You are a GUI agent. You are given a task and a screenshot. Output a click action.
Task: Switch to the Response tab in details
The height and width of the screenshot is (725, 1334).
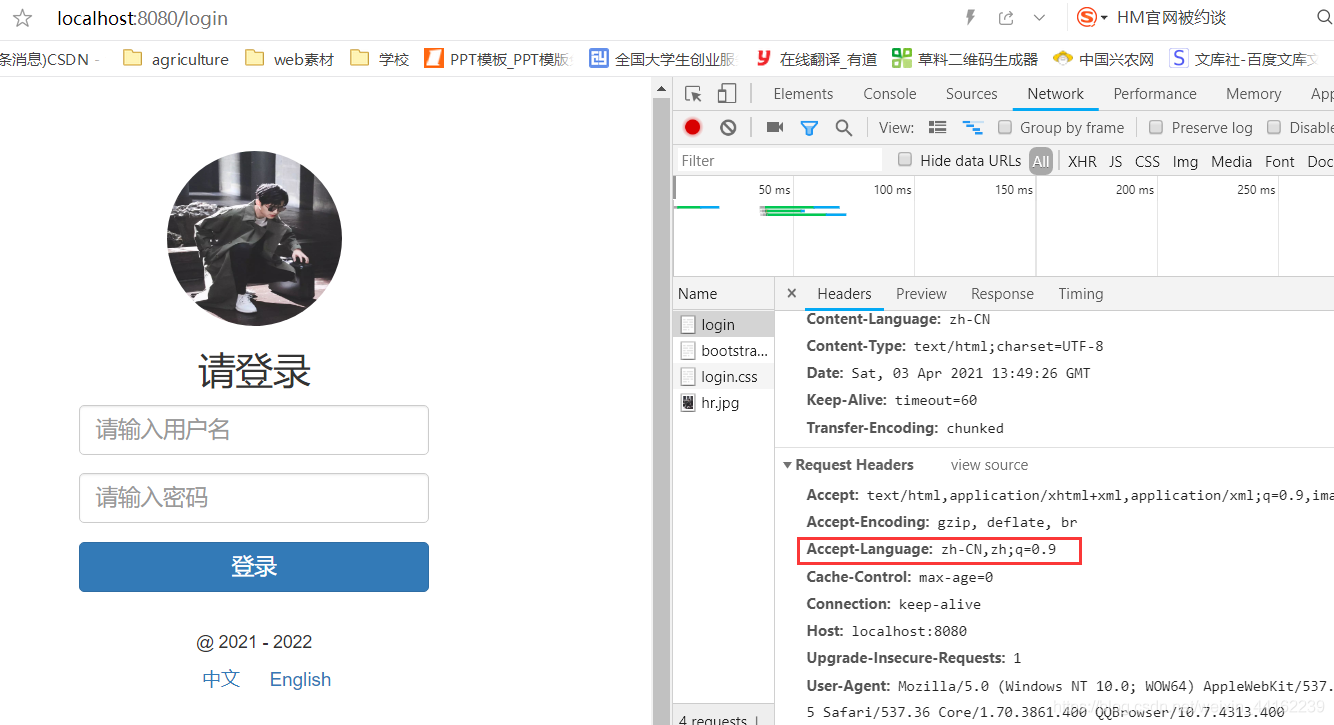pyautogui.click(x=1002, y=293)
